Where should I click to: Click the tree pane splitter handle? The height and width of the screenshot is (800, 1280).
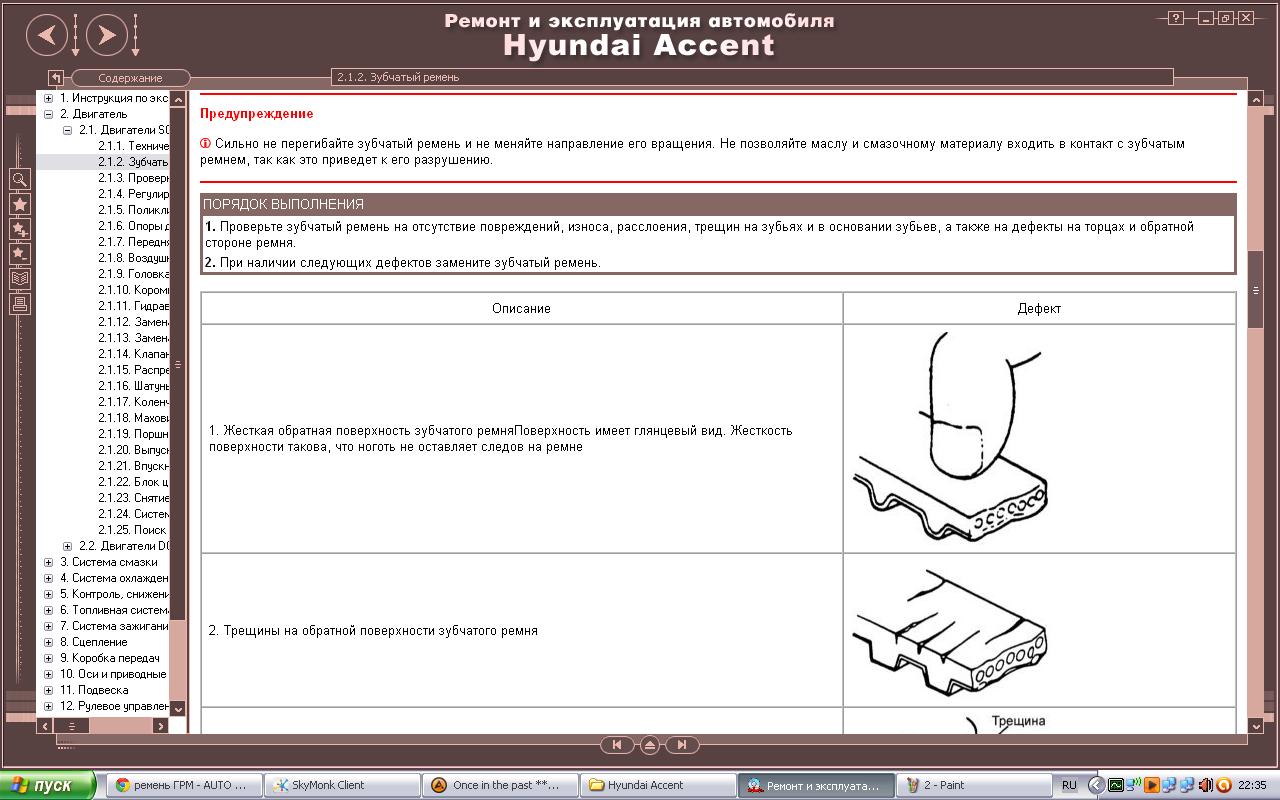(x=179, y=364)
